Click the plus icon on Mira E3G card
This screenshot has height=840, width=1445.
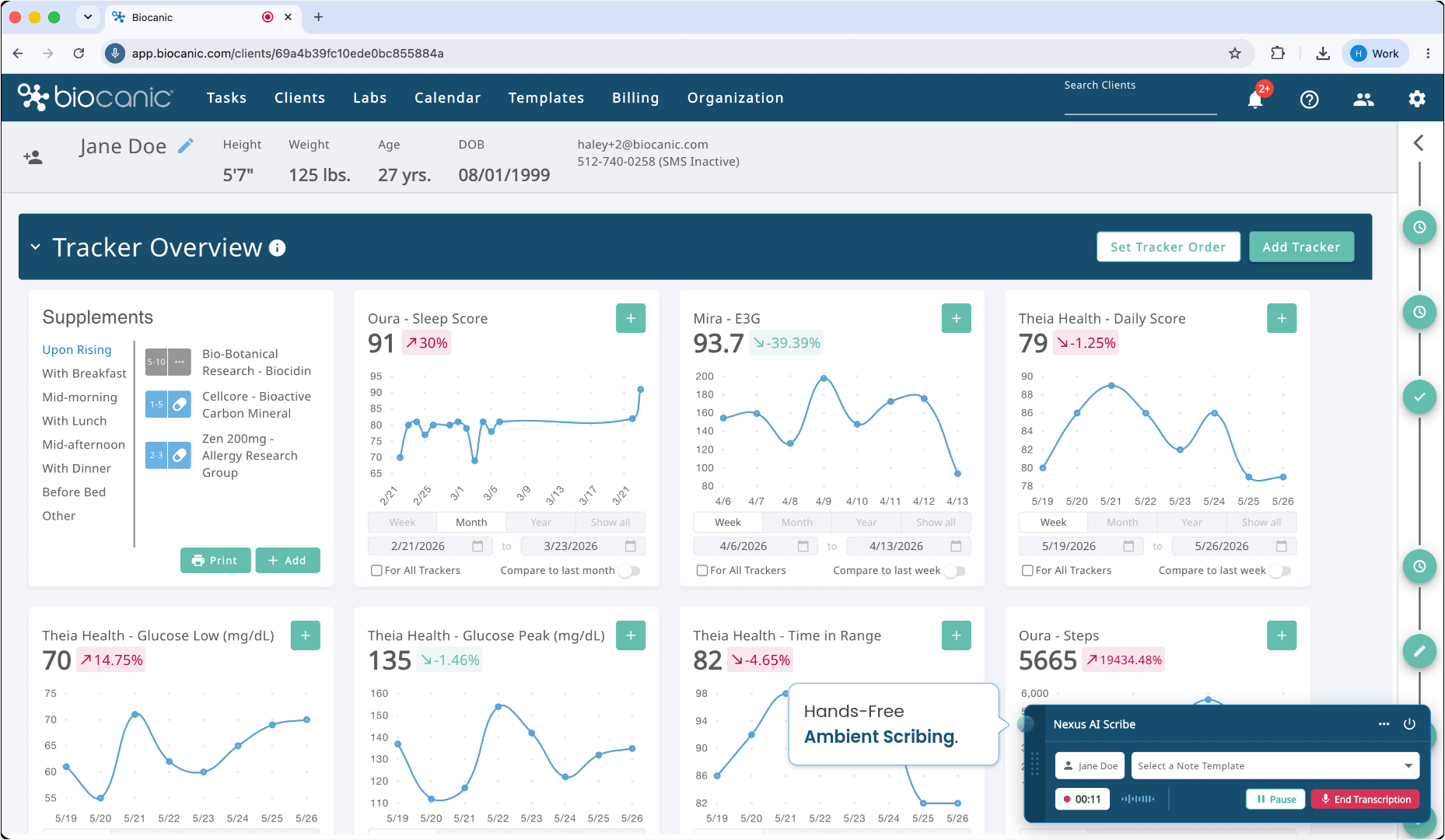(957, 318)
